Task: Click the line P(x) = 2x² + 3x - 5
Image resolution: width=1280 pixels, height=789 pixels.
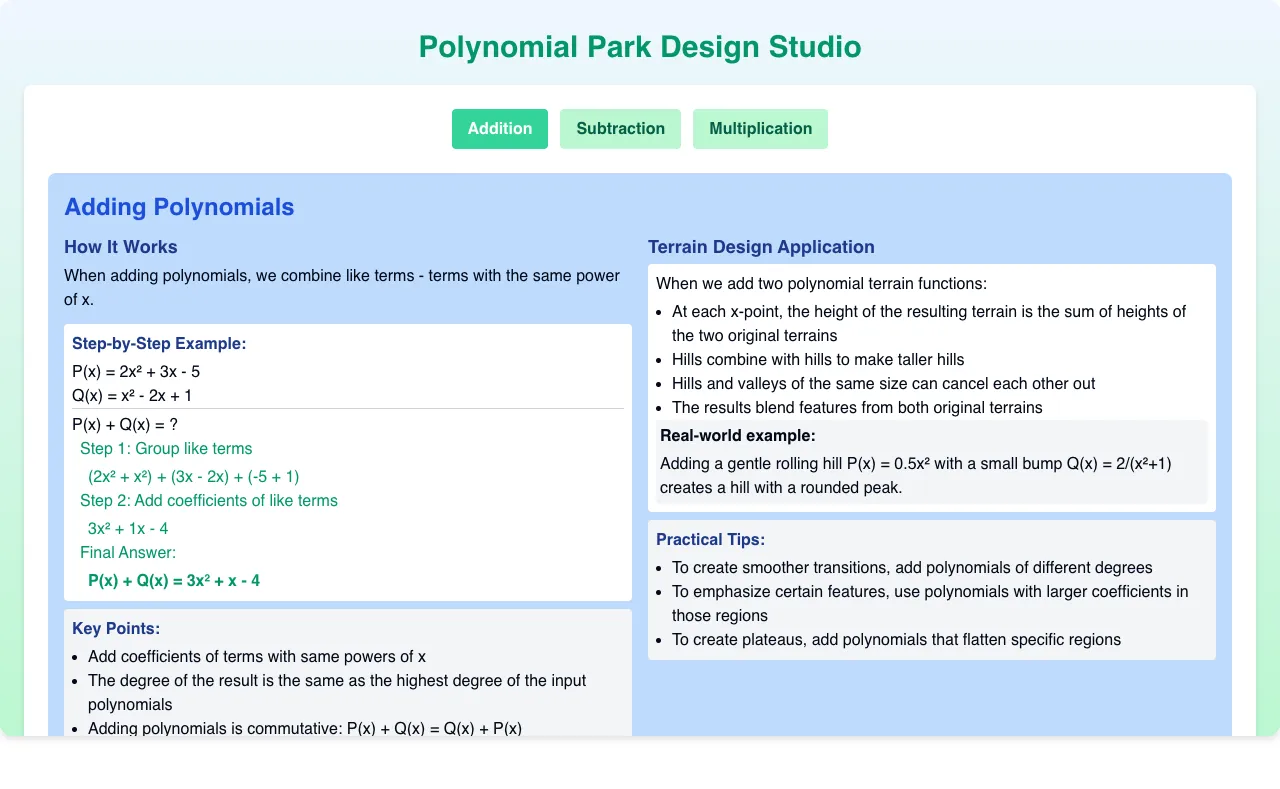Action: click(x=136, y=372)
